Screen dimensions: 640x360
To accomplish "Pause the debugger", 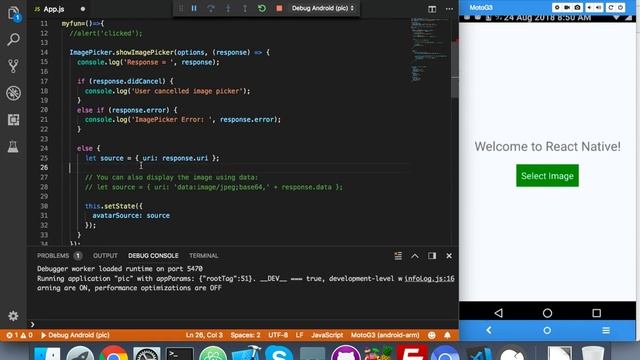I will [x=194, y=8].
